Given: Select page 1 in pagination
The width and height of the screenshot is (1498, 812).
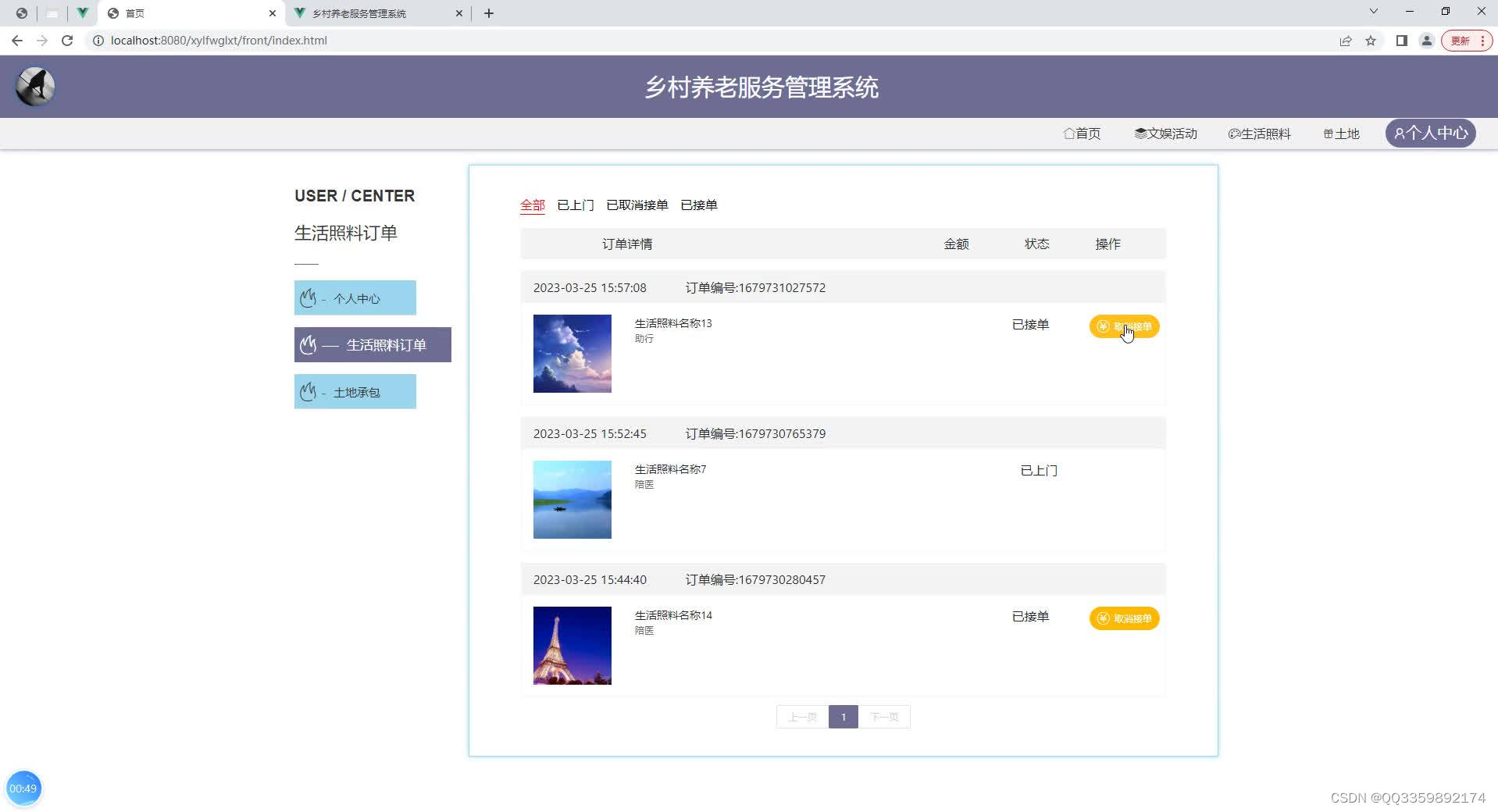Looking at the screenshot, I should coord(844,717).
